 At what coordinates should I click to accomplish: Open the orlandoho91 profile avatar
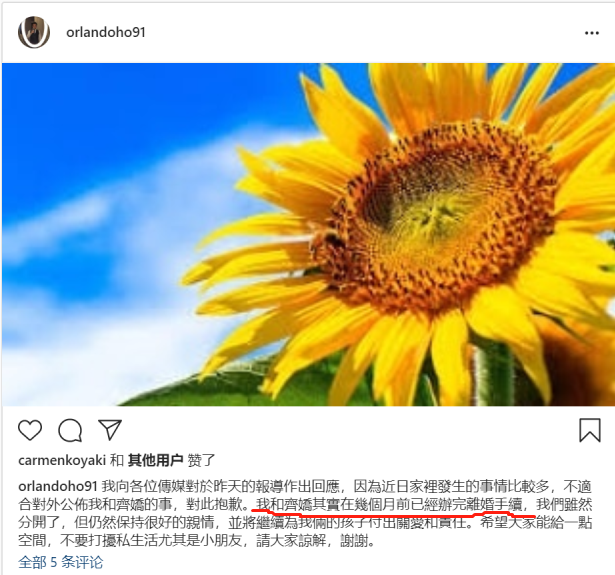coord(34,32)
